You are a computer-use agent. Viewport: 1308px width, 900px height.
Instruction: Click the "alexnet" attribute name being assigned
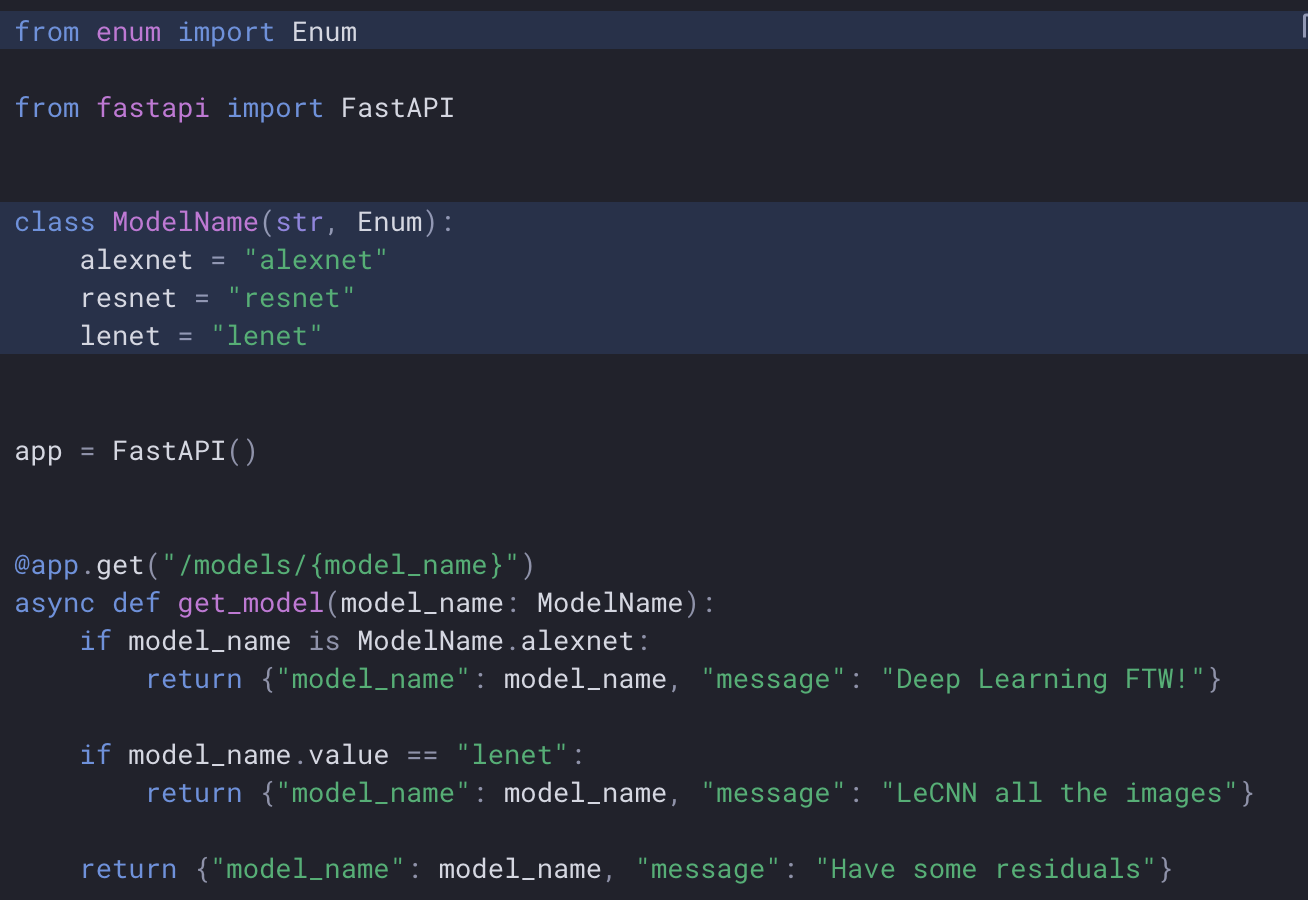136,260
